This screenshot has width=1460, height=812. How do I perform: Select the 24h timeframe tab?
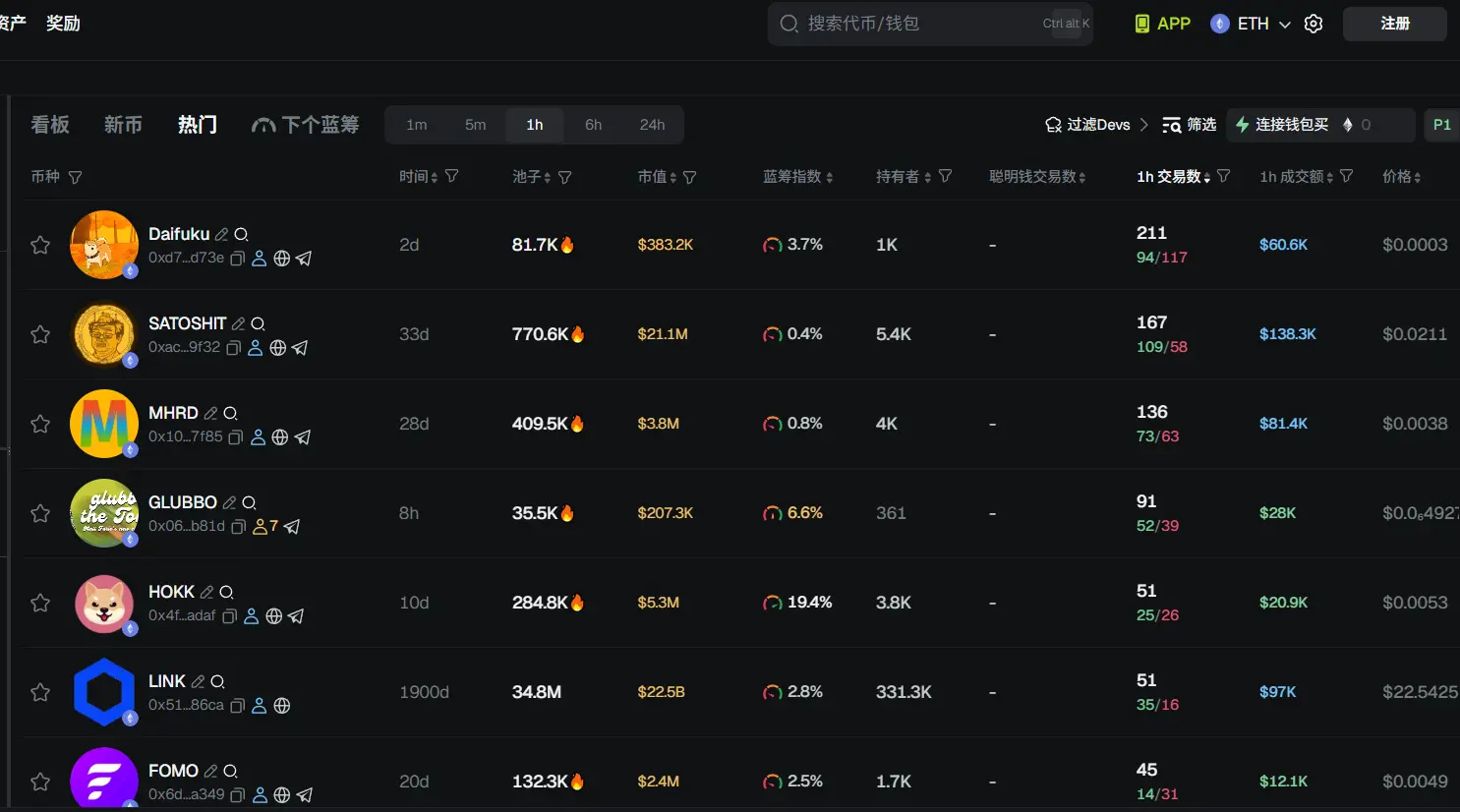652,125
